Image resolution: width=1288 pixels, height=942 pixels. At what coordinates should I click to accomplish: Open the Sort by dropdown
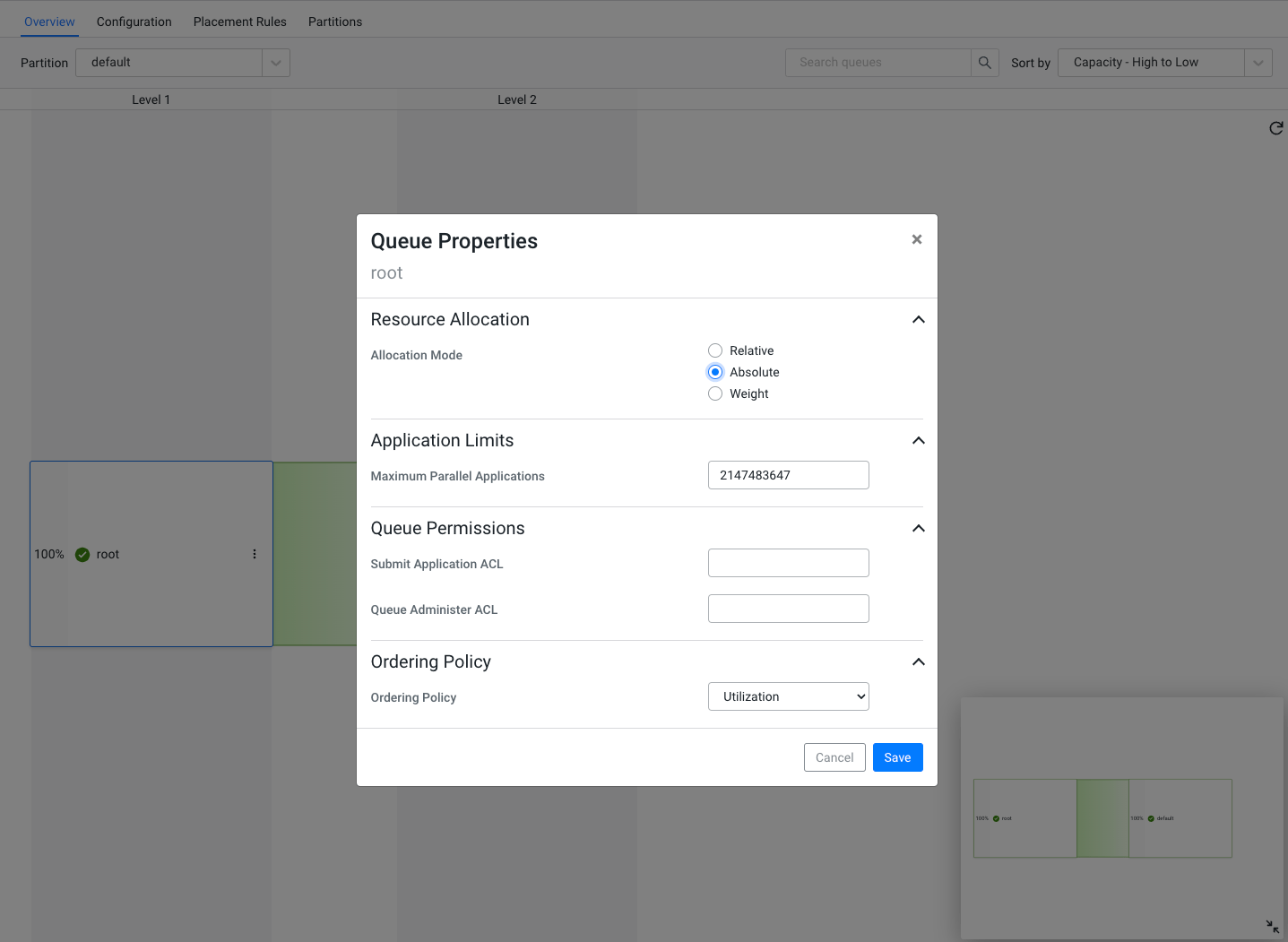pos(1163,62)
